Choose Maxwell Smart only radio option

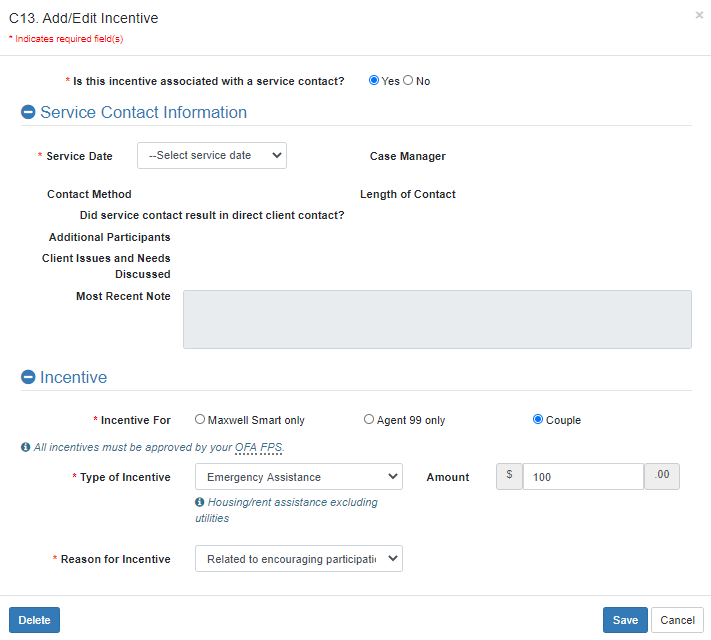coord(200,420)
